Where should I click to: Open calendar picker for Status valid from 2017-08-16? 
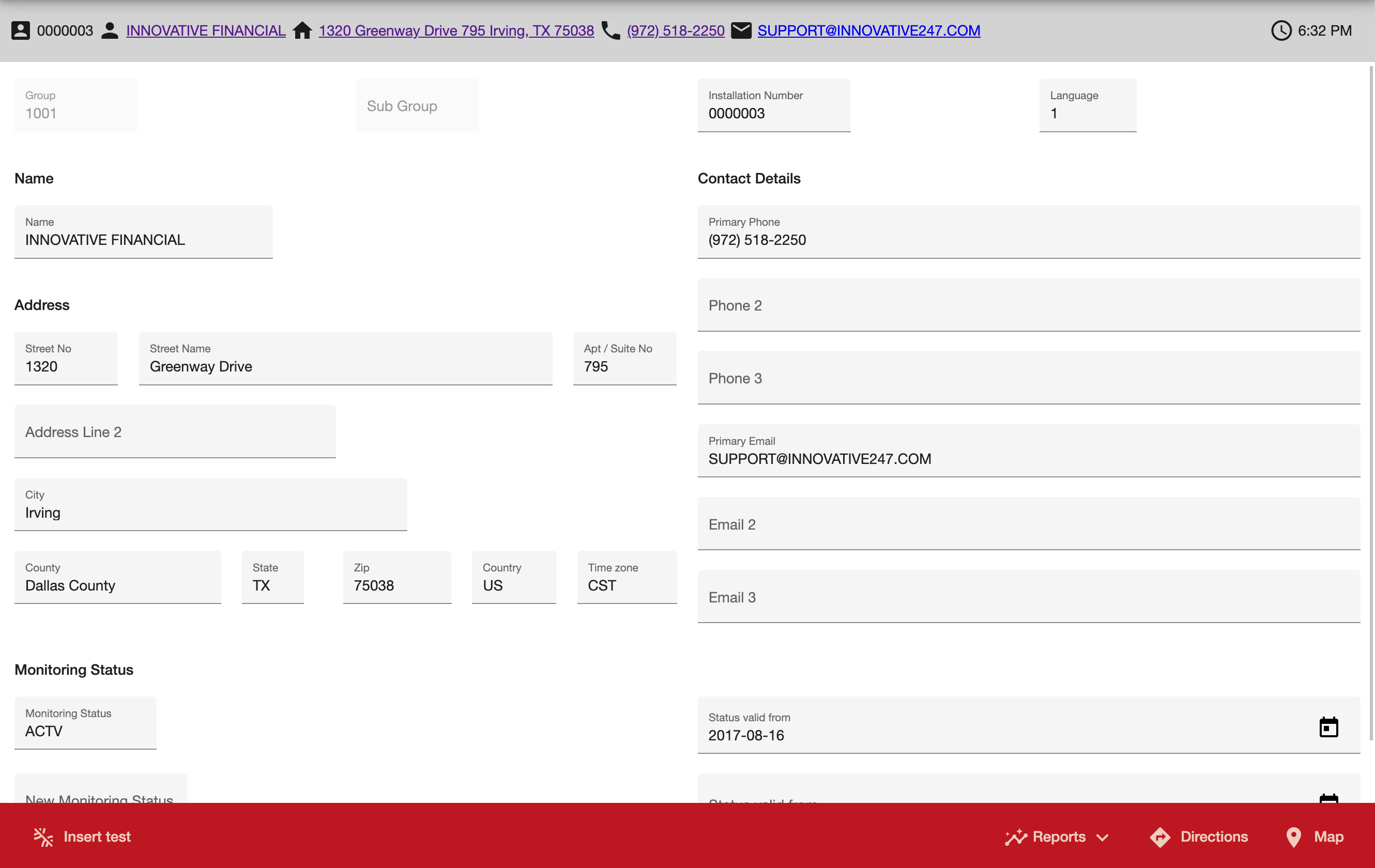(1329, 727)
